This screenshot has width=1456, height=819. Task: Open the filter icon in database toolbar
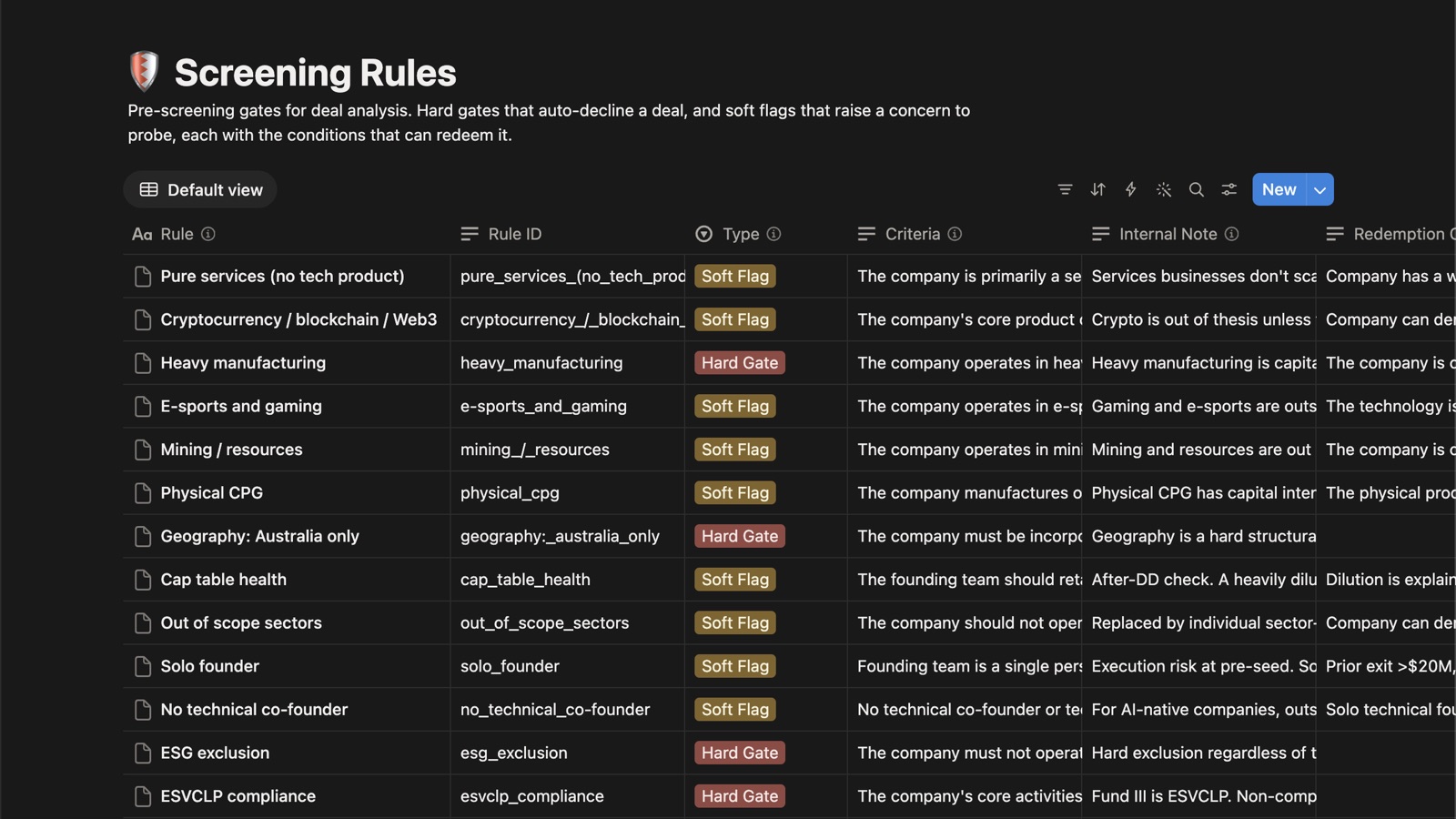tap(1065, 189)
